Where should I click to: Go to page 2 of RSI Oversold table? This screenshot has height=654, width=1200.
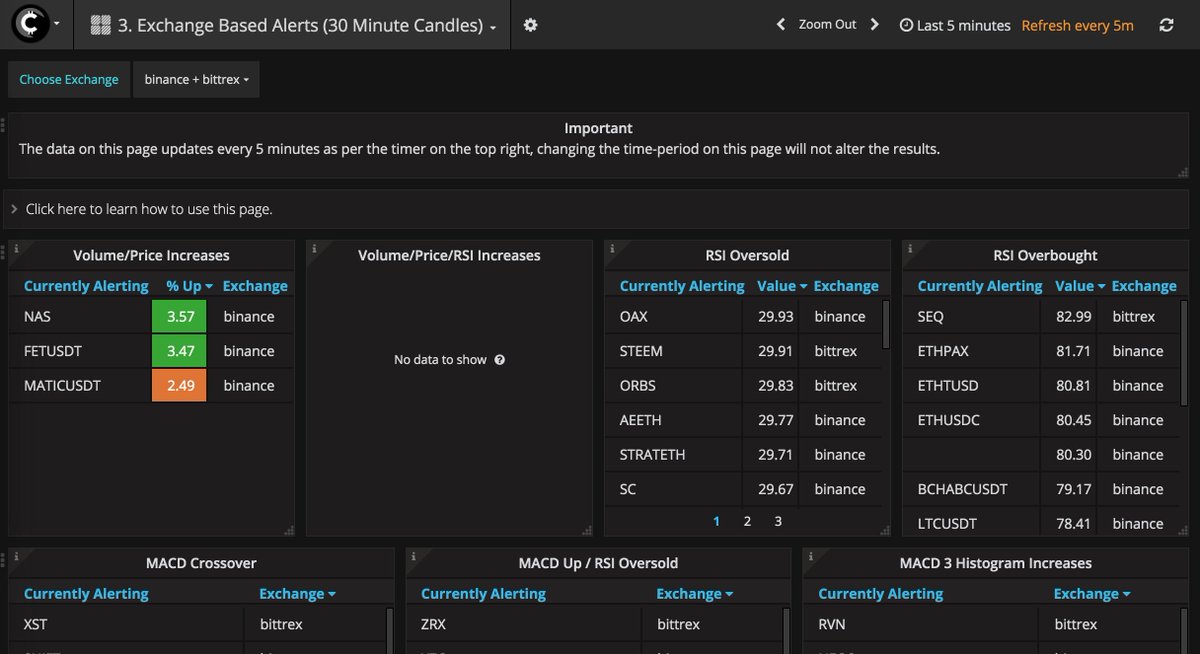(747, 521)
